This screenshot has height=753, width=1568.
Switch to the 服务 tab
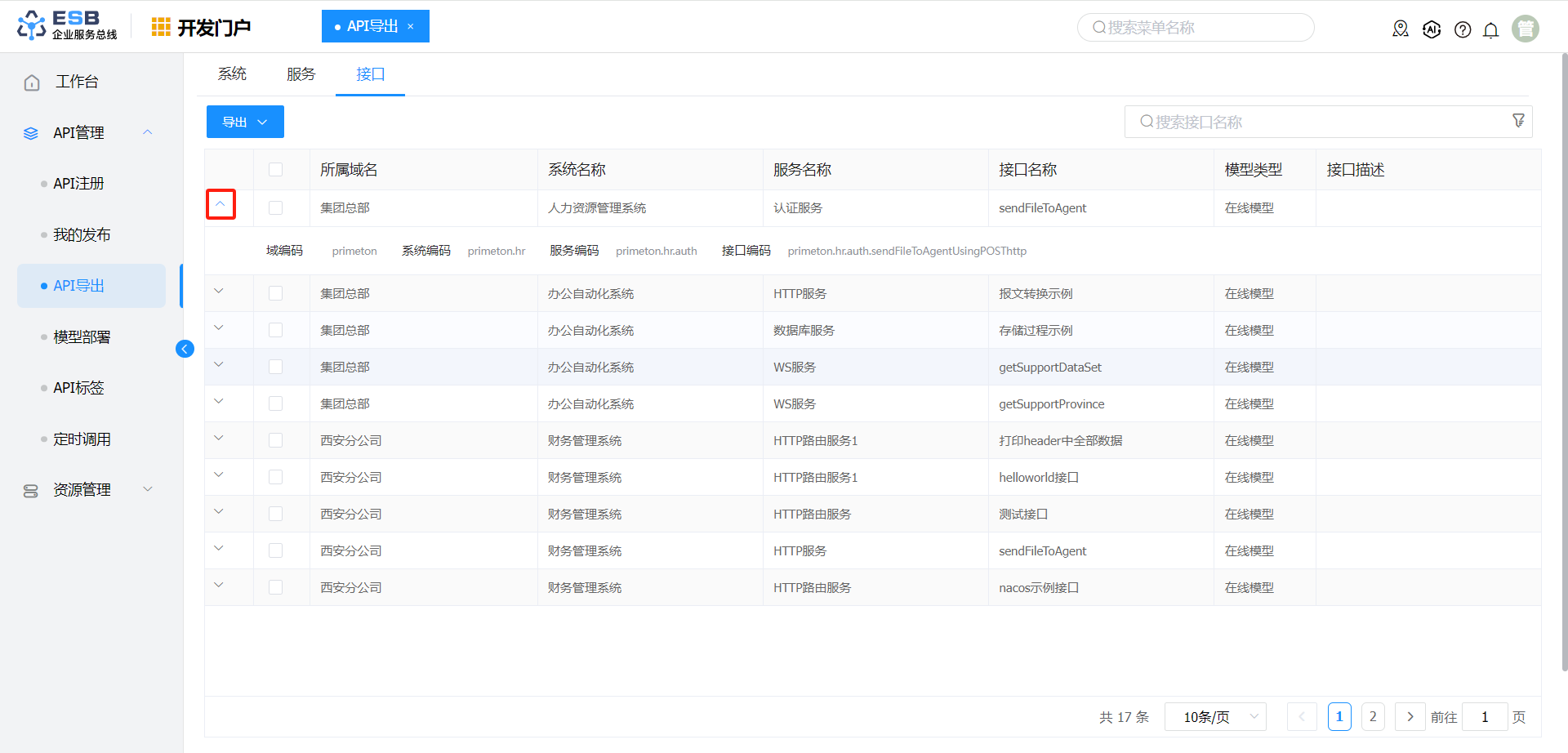click(301, 74)
